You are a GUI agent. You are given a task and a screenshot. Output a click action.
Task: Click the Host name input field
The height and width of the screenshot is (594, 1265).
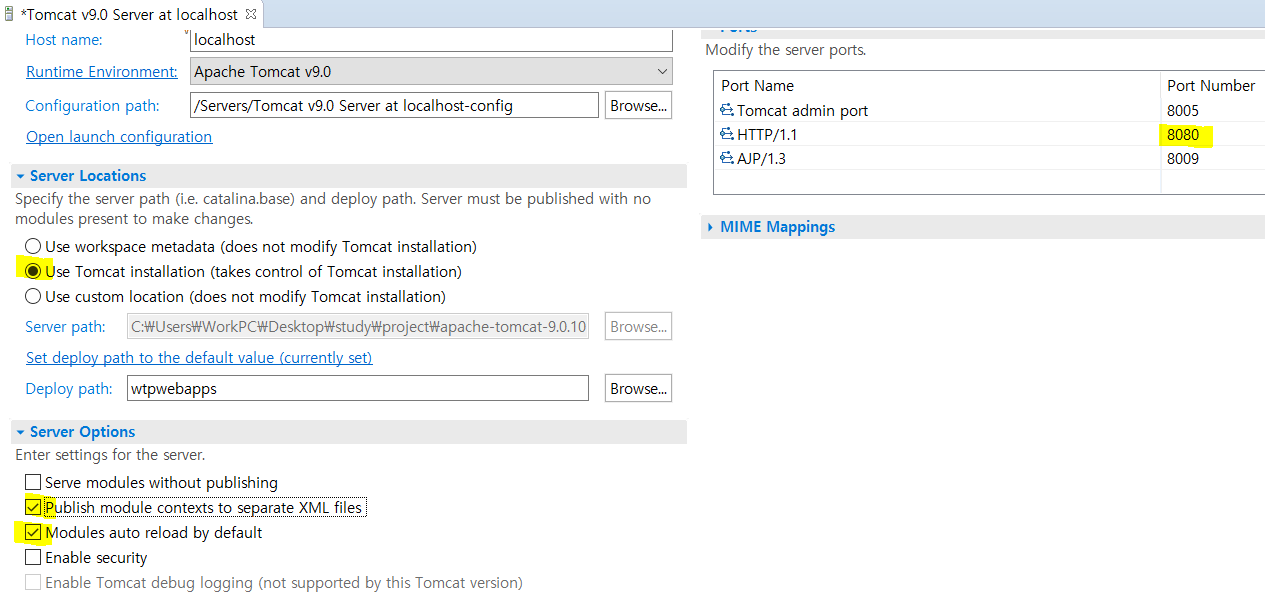coord(431,40)
